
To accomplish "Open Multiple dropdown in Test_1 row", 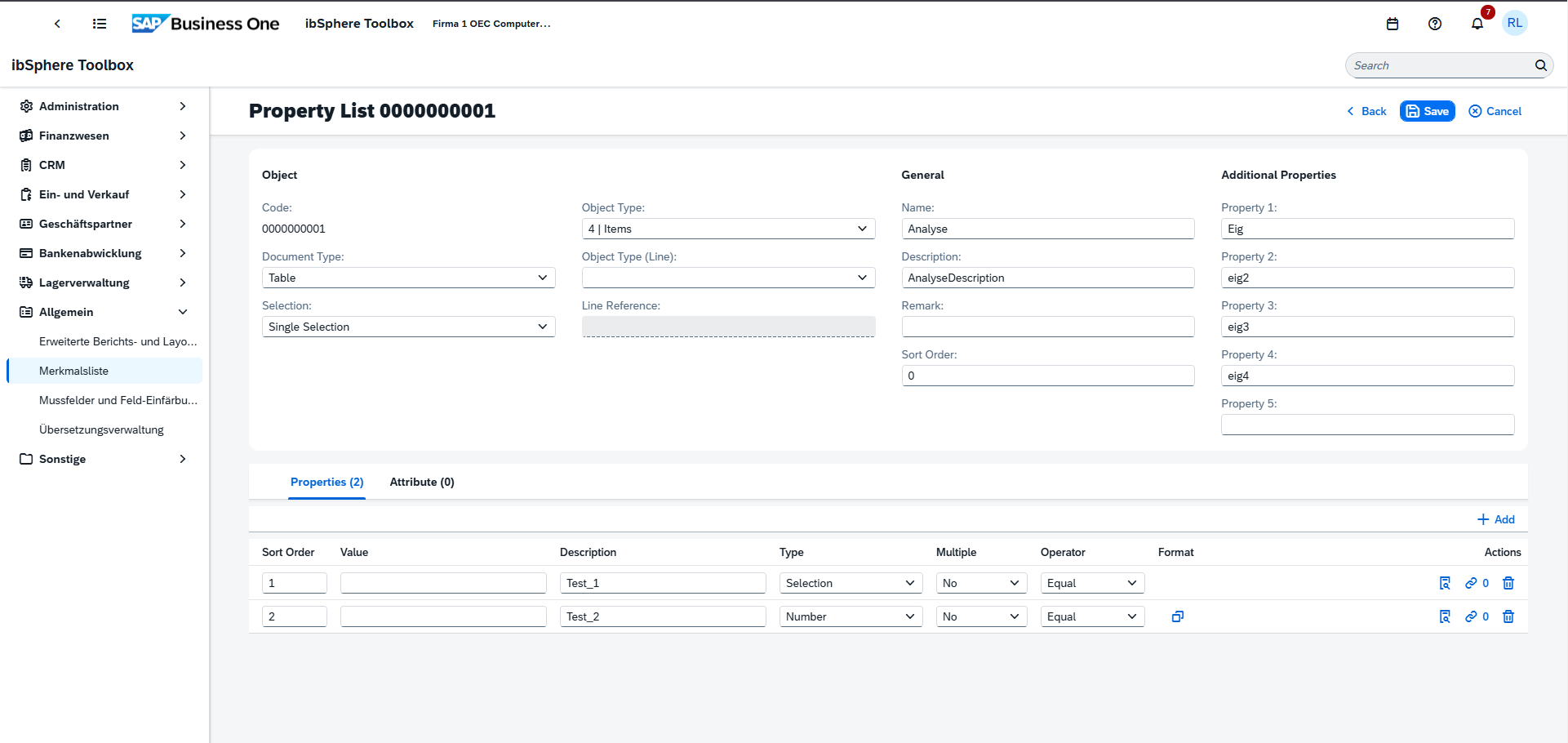I will pos(981,583).
